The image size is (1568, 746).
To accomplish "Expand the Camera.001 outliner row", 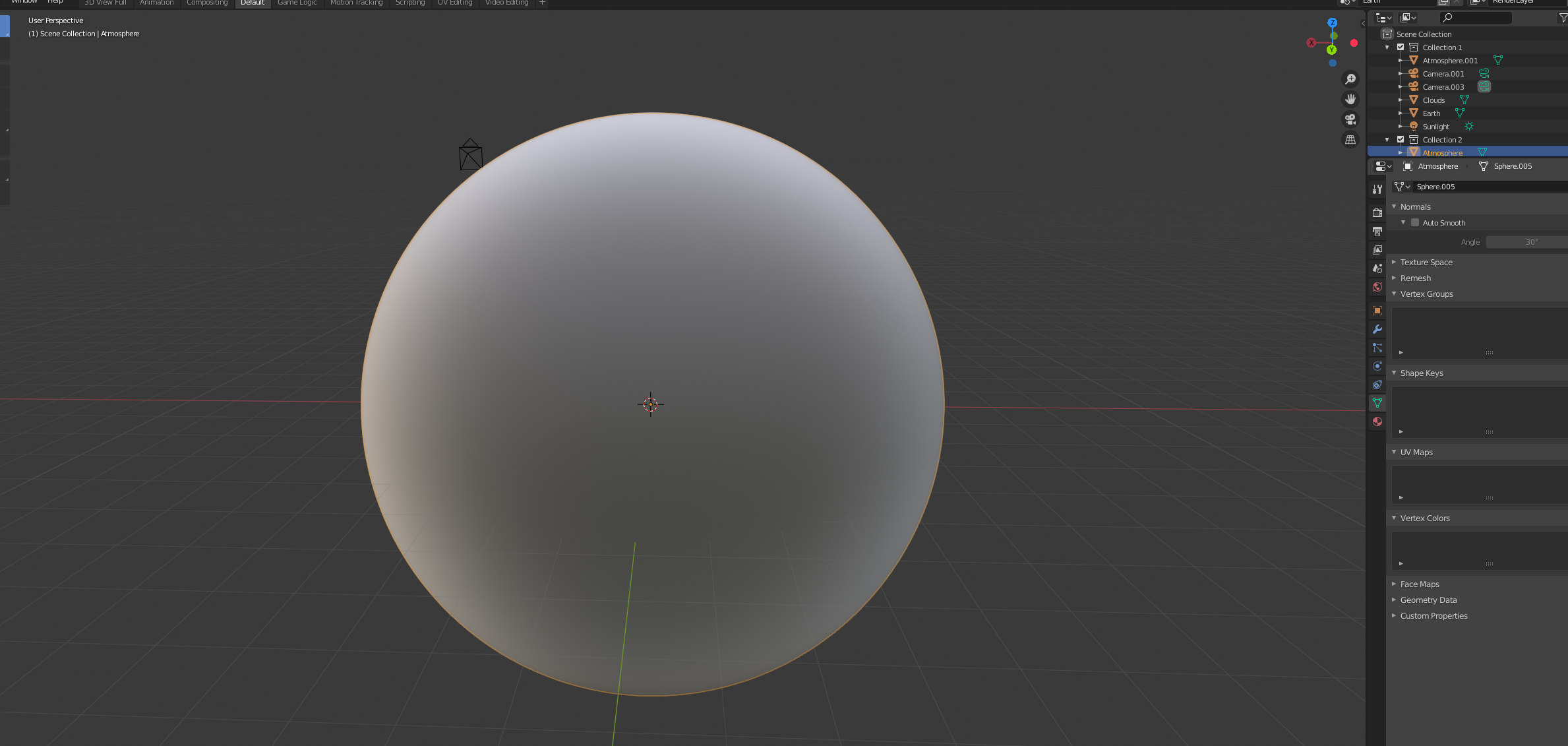I will pyautogui.click(x=1400, y=73).
